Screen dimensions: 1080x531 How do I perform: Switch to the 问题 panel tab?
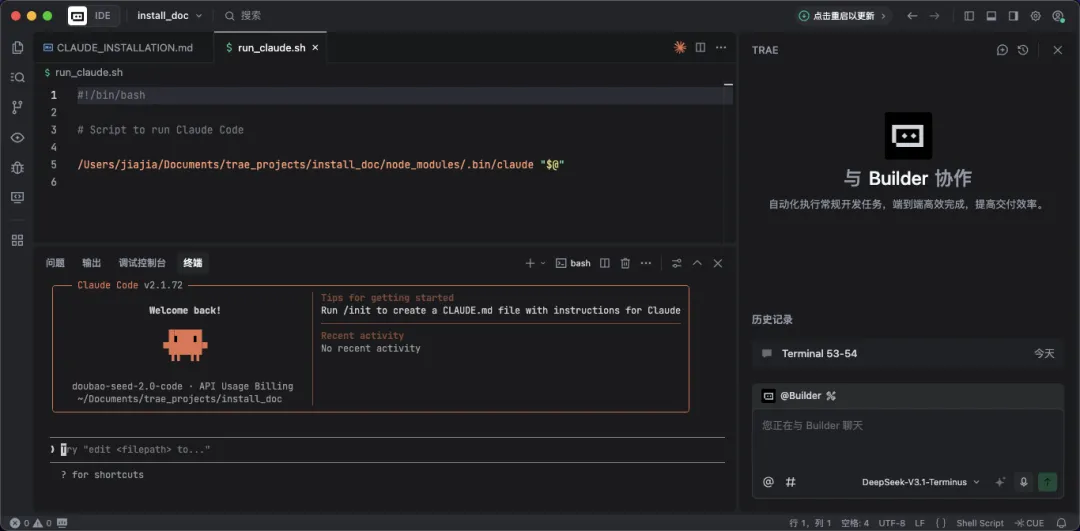point(55,263)
